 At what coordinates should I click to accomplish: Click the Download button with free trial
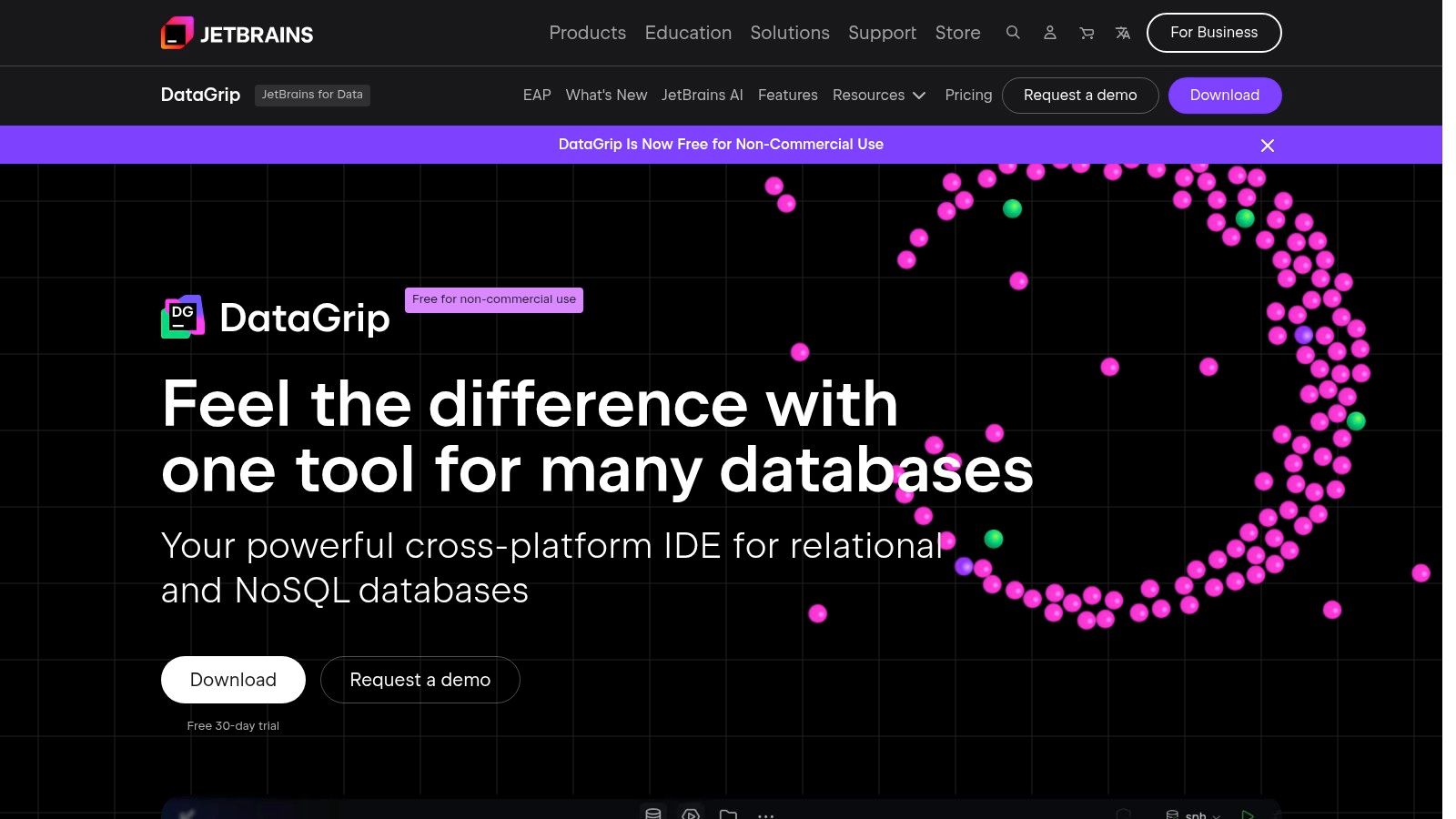click(233, 680)
